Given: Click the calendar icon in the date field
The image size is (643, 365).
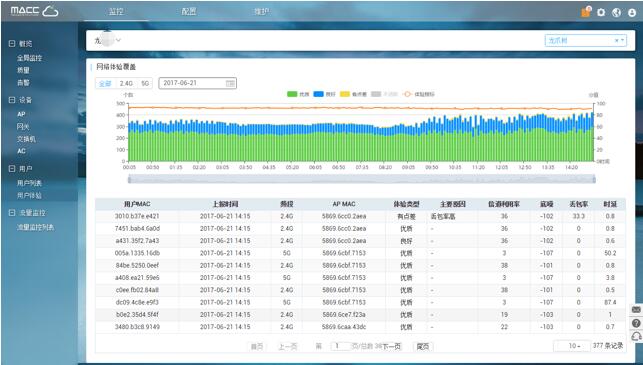Looking at the screenshot, I should tap(230, 83).
